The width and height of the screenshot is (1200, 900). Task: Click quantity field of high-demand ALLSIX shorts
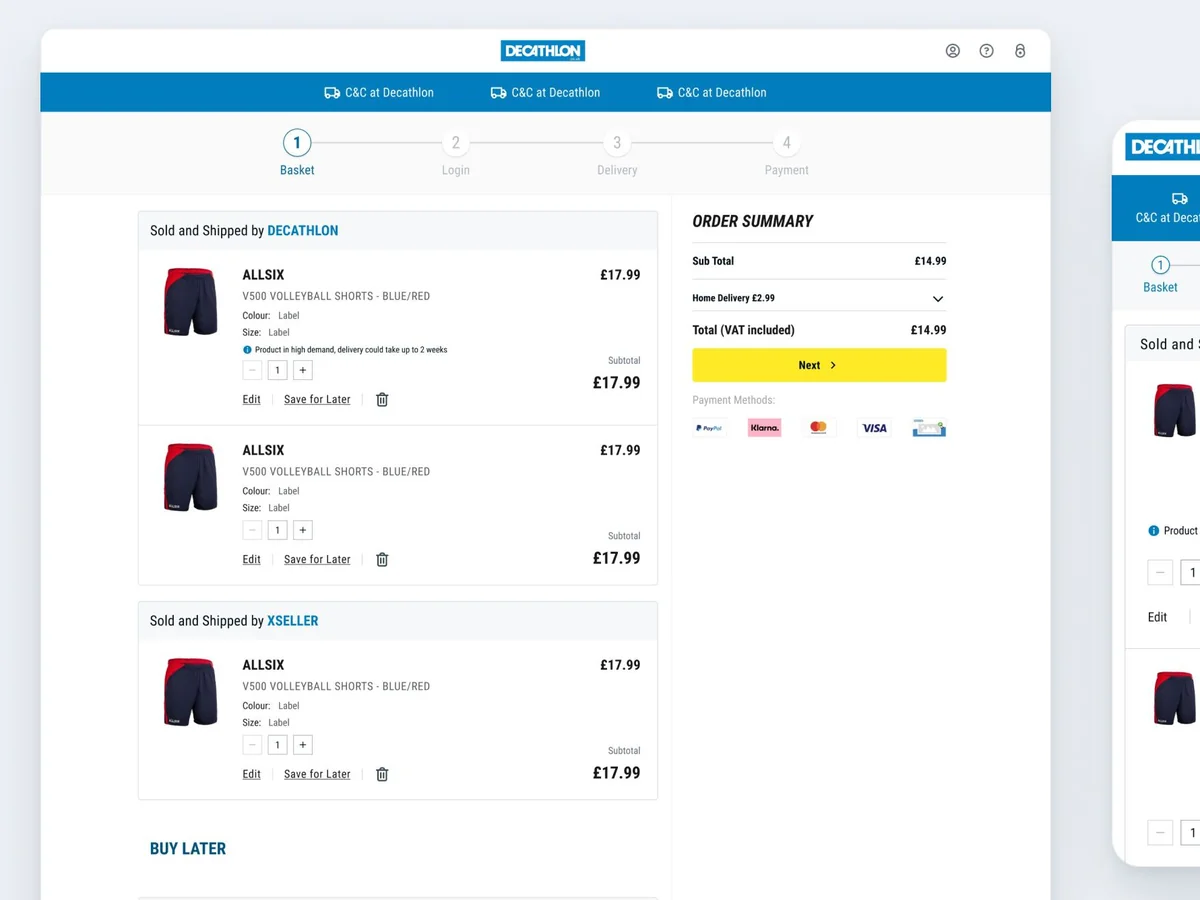[277, 370]
